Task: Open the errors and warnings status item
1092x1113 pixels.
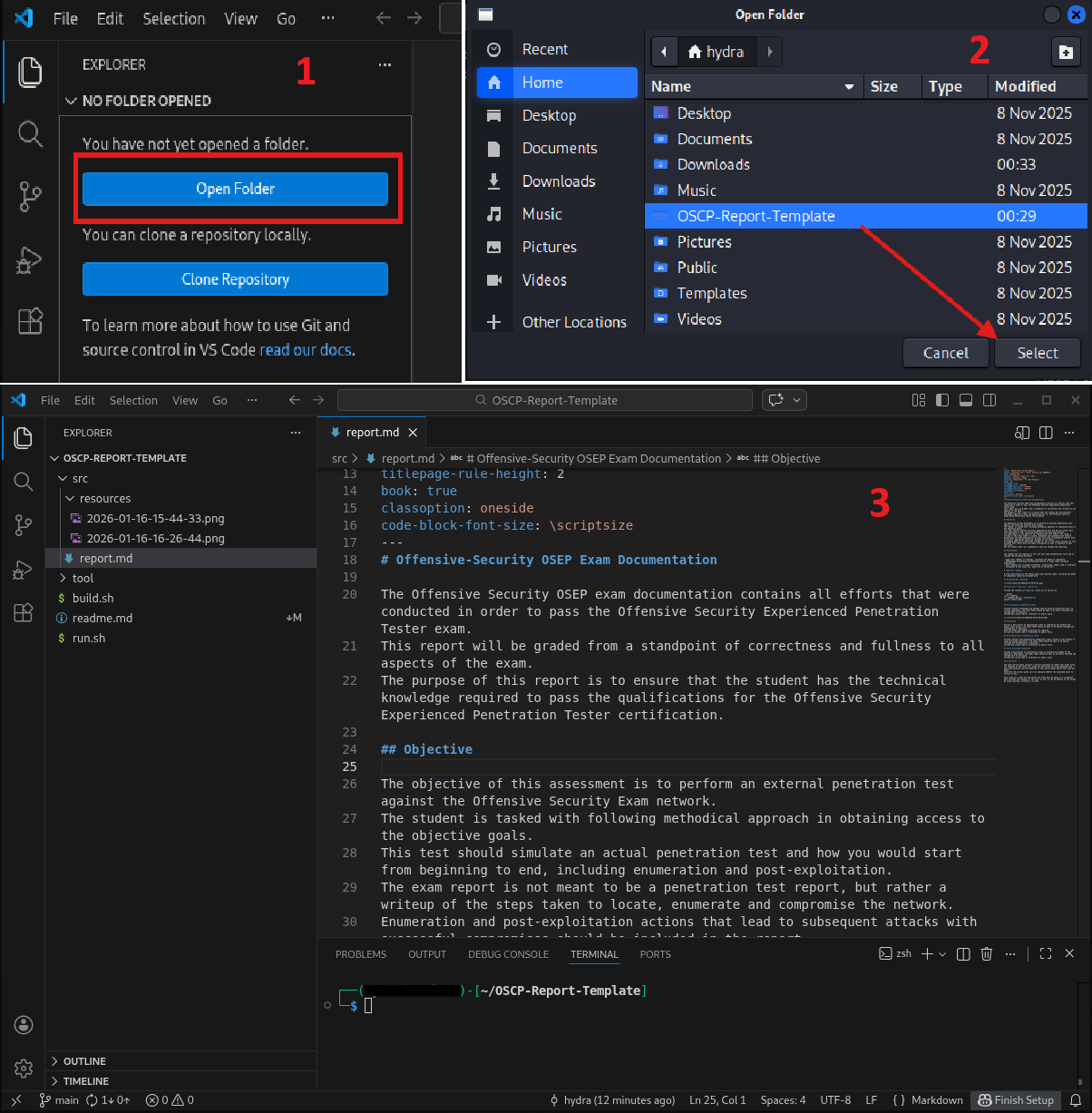Action: [x=170, y=1100]
